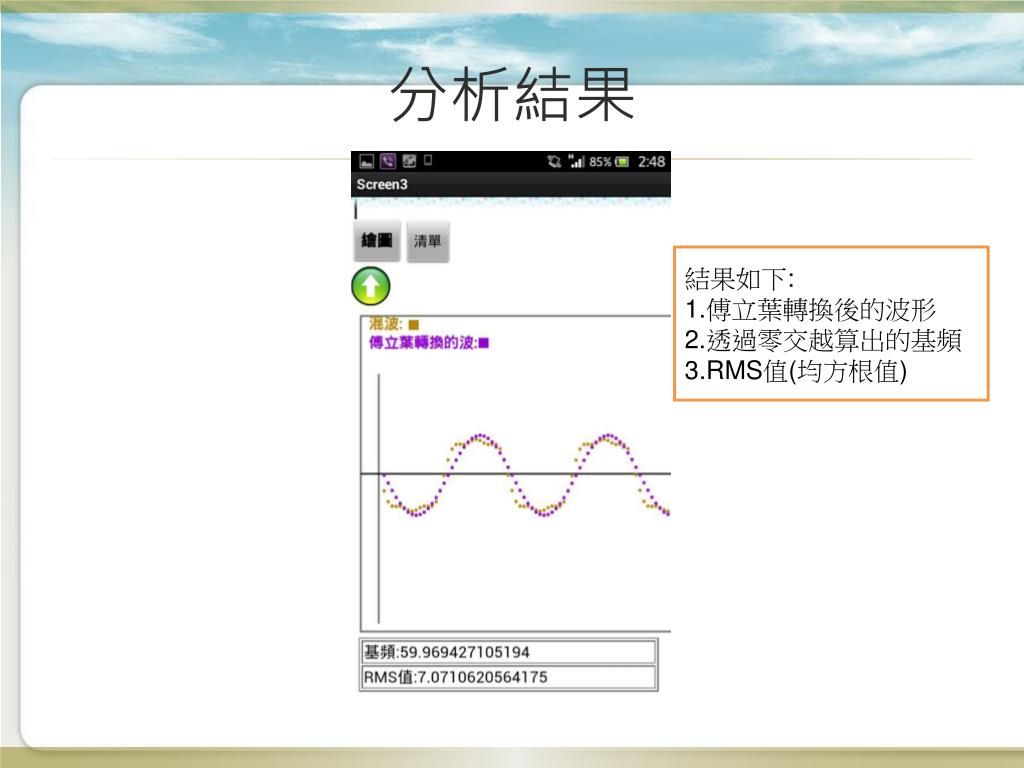This screenshot has width=1024, height=768.
Task: Tap the 繪圖 draw button
Action: pyautogui.click(x=376, y=241)
